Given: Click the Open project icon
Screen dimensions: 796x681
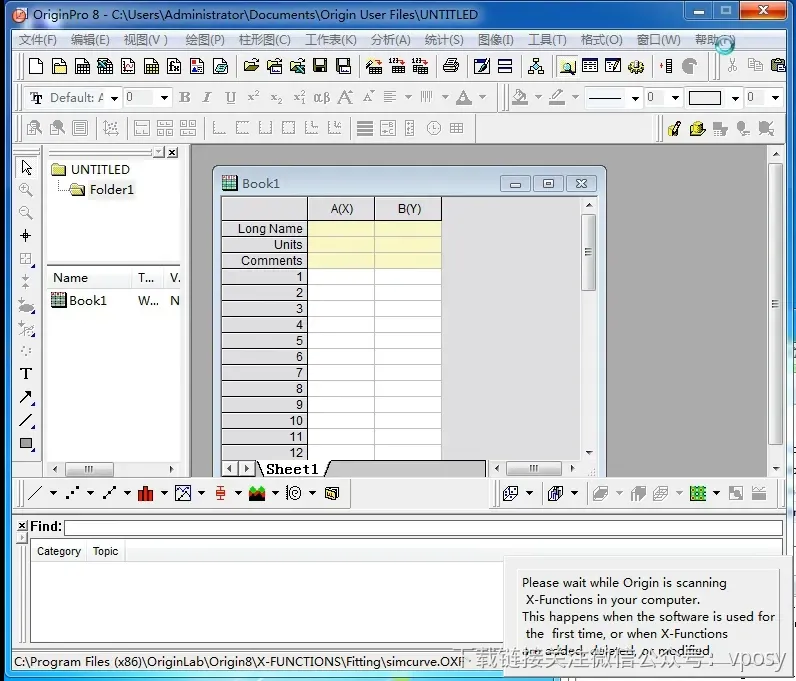Looking at the screenshot, I should tap(251, 66).
